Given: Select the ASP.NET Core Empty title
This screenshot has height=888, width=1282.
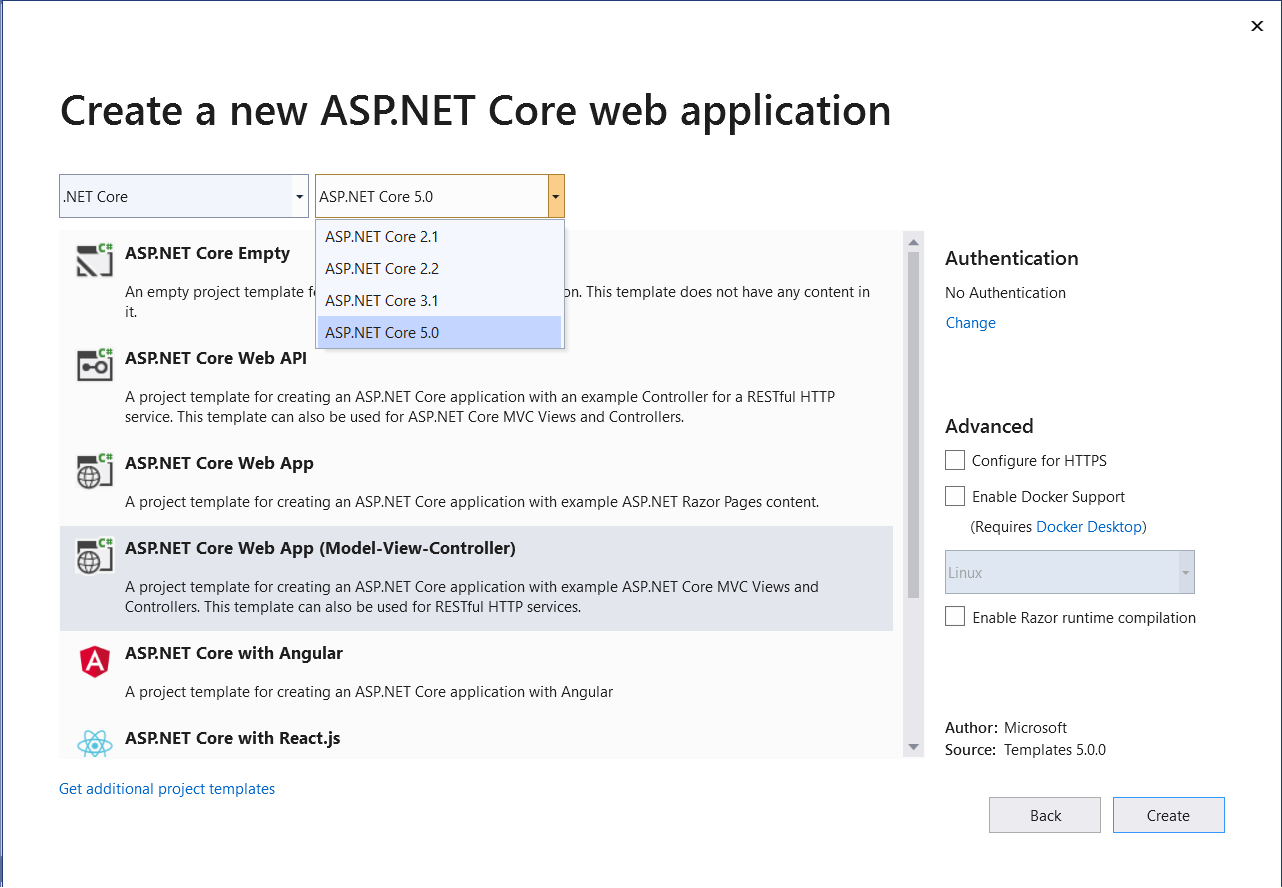Looking at the screenshot, I should (x=207, y=254).
